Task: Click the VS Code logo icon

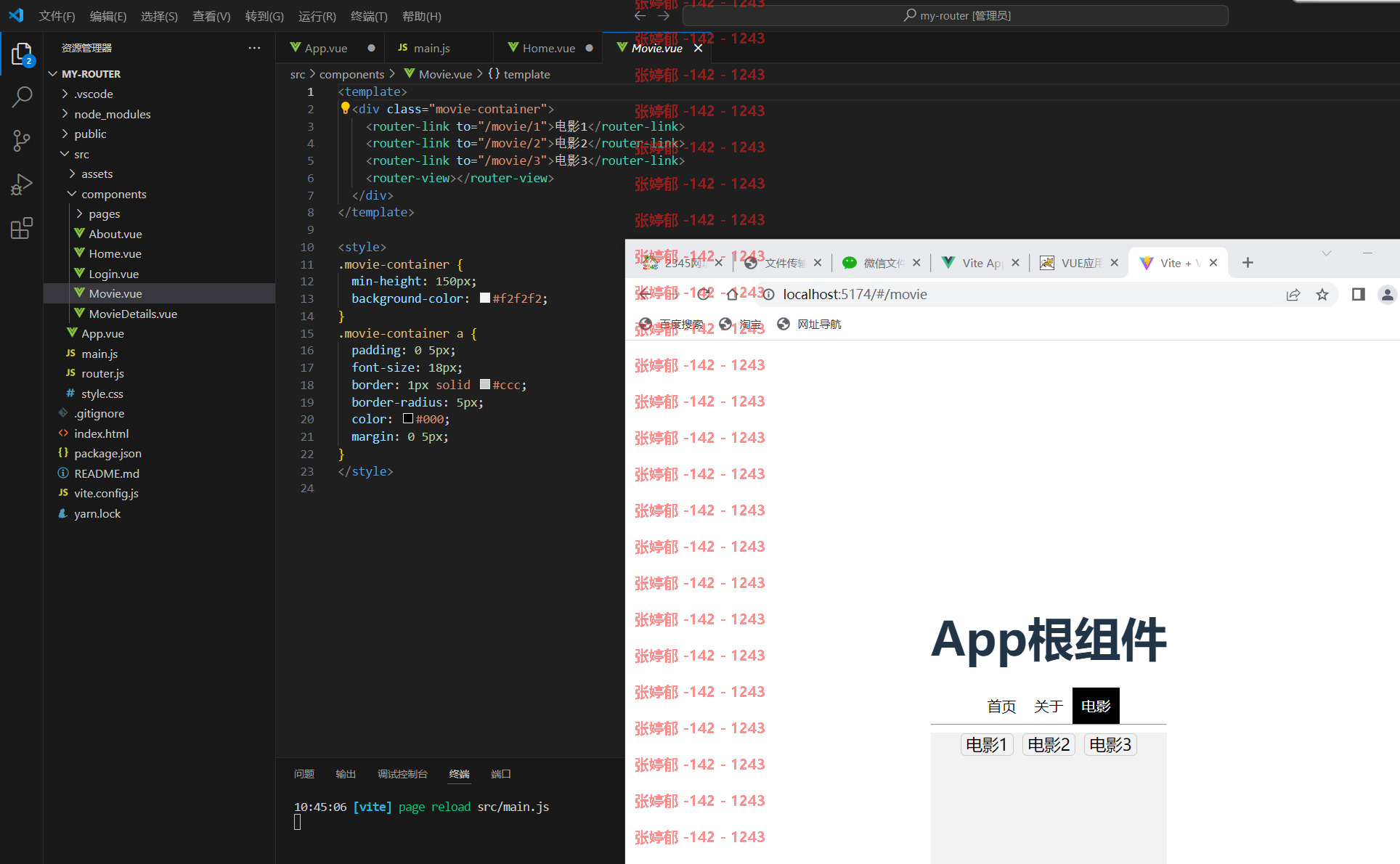Action: click(x=16, y=15)
